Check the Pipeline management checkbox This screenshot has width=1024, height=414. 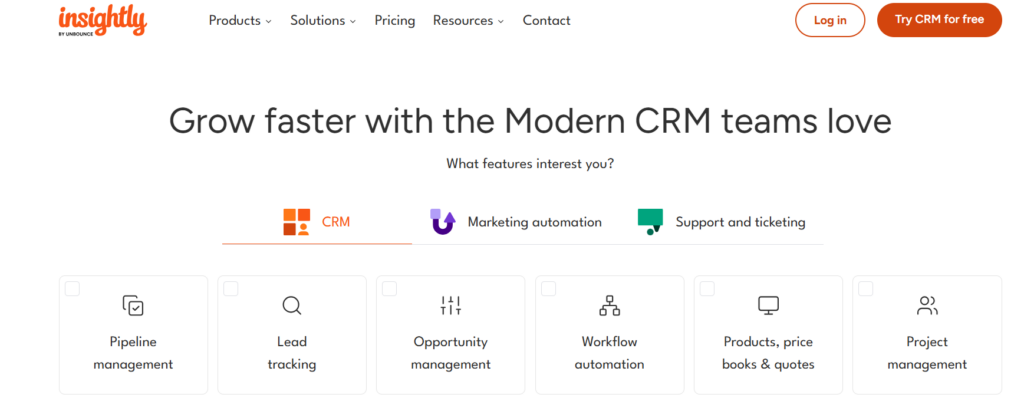[73, 289]
